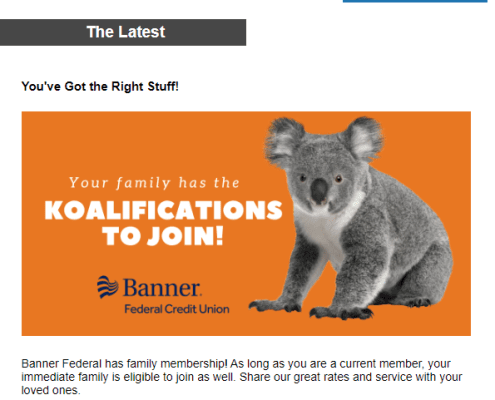Click the koala's white chest fur
The image size is (495, 400).
(322, 233)
